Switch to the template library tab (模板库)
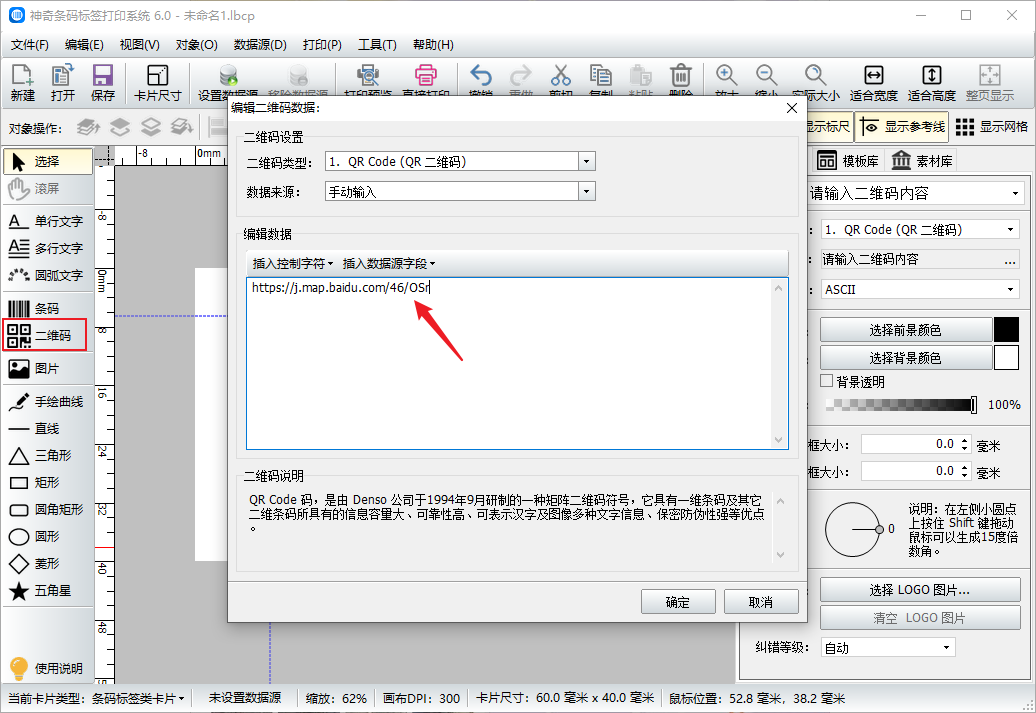Viewport: 1036px width, 713px height. (848, 161)
